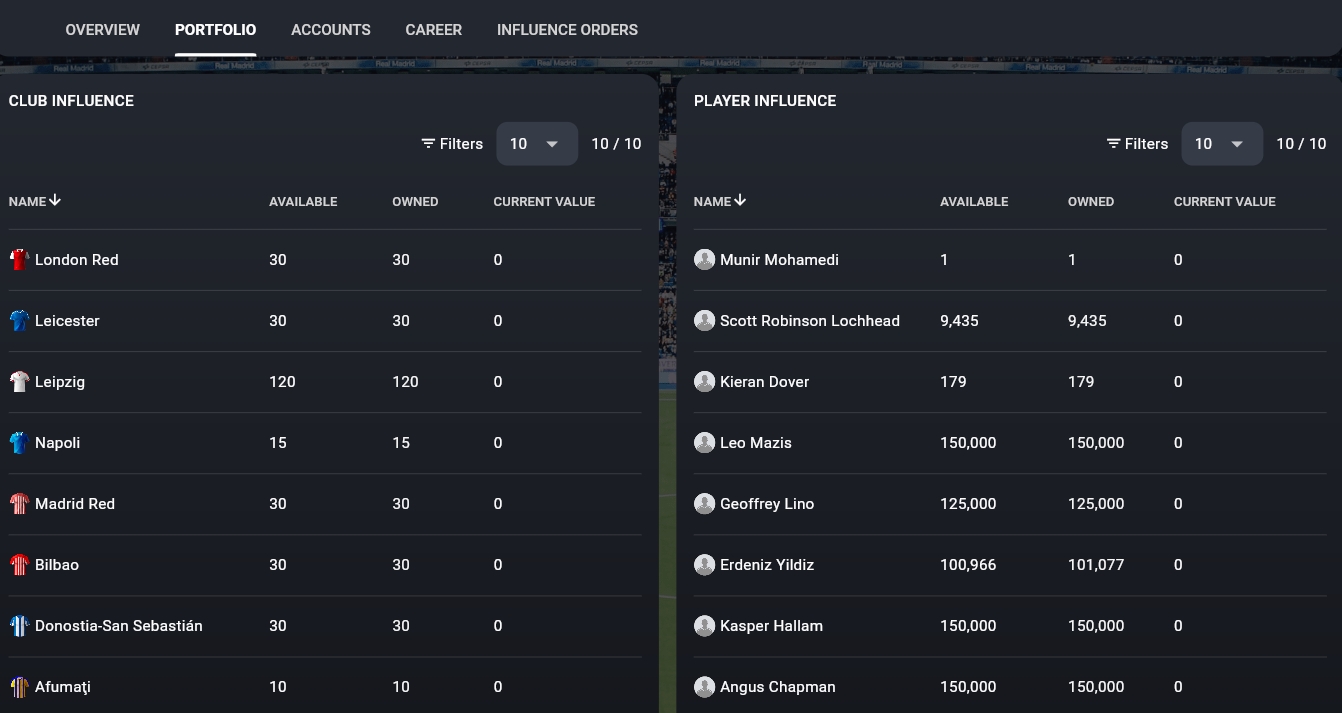Switch to the Overview tab
The width and height of the screenshot is (1342, 713).
point(103,30)
